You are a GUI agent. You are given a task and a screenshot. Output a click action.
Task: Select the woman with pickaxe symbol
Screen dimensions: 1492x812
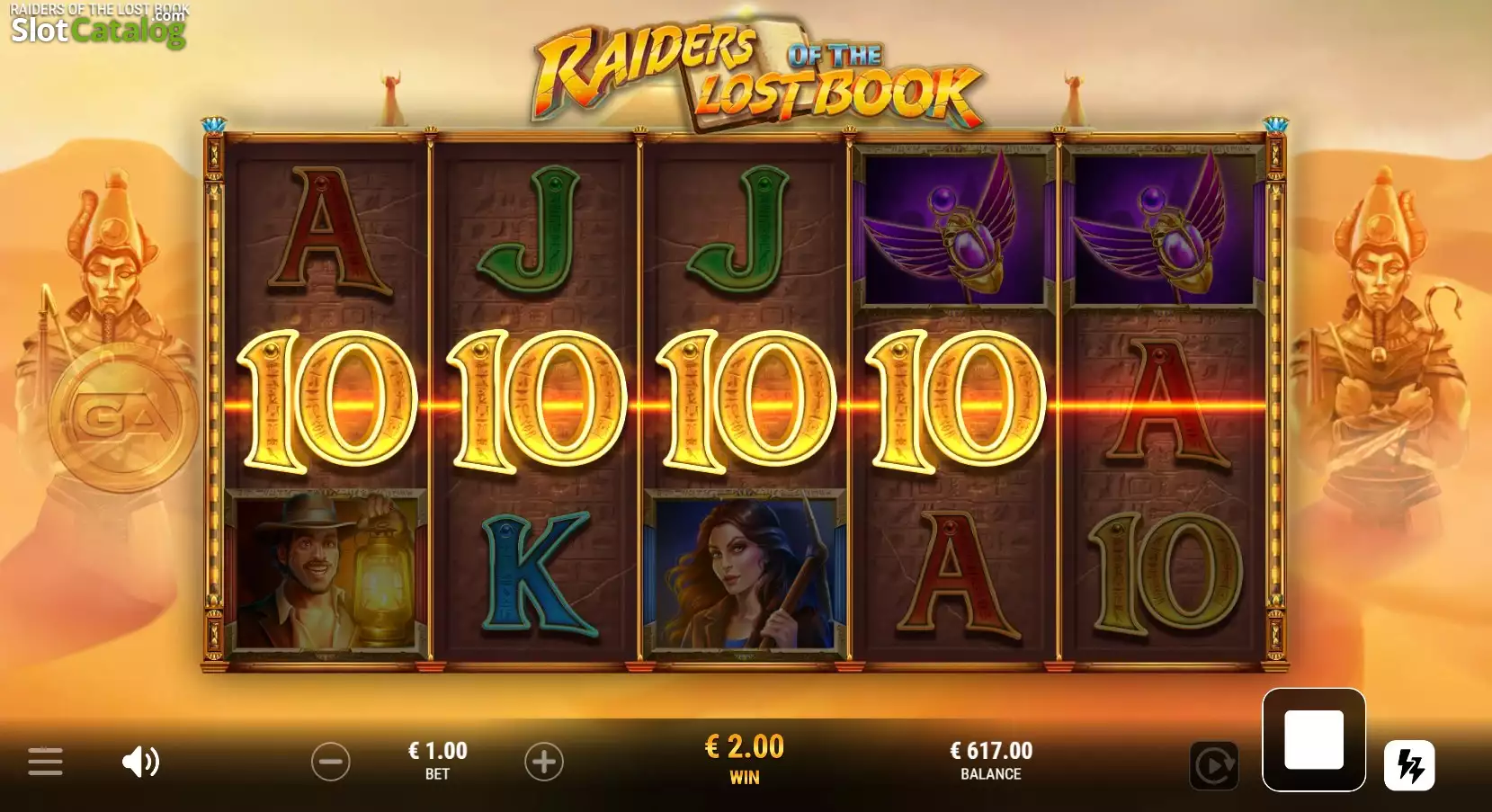pyautogui.click(x=746, y=570)
